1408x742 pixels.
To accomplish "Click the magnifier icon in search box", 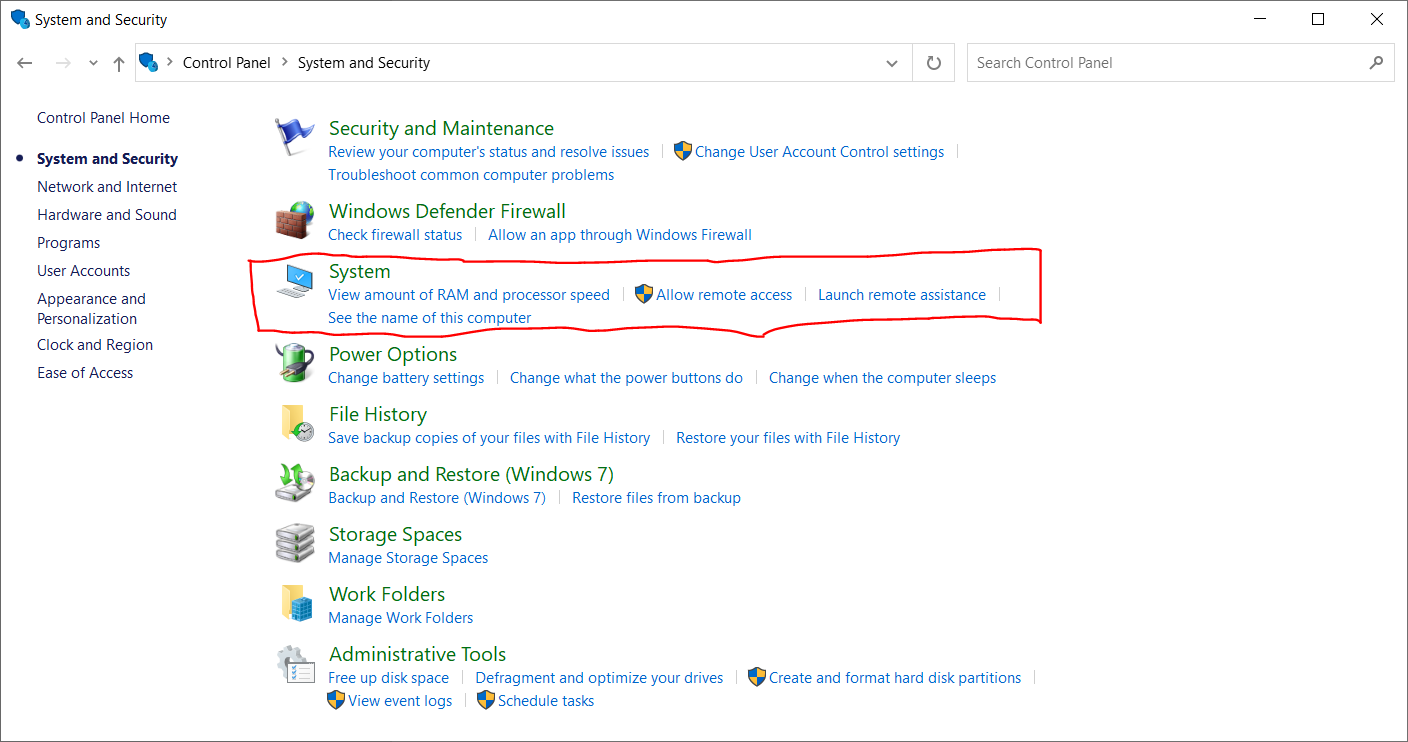I will pyautogui.click(x=1377, y=62).
